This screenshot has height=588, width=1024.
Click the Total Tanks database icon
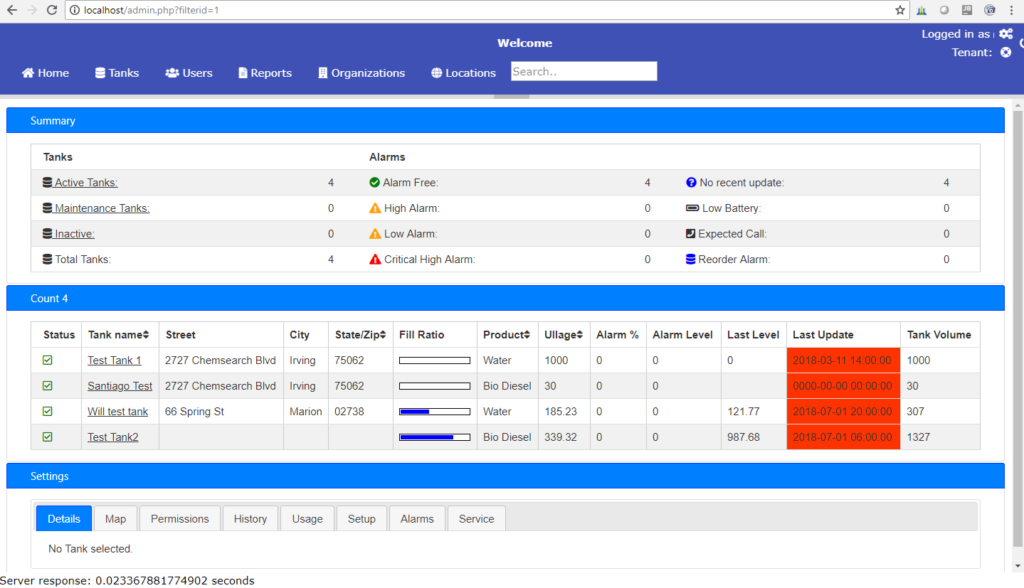coord(47,259)
